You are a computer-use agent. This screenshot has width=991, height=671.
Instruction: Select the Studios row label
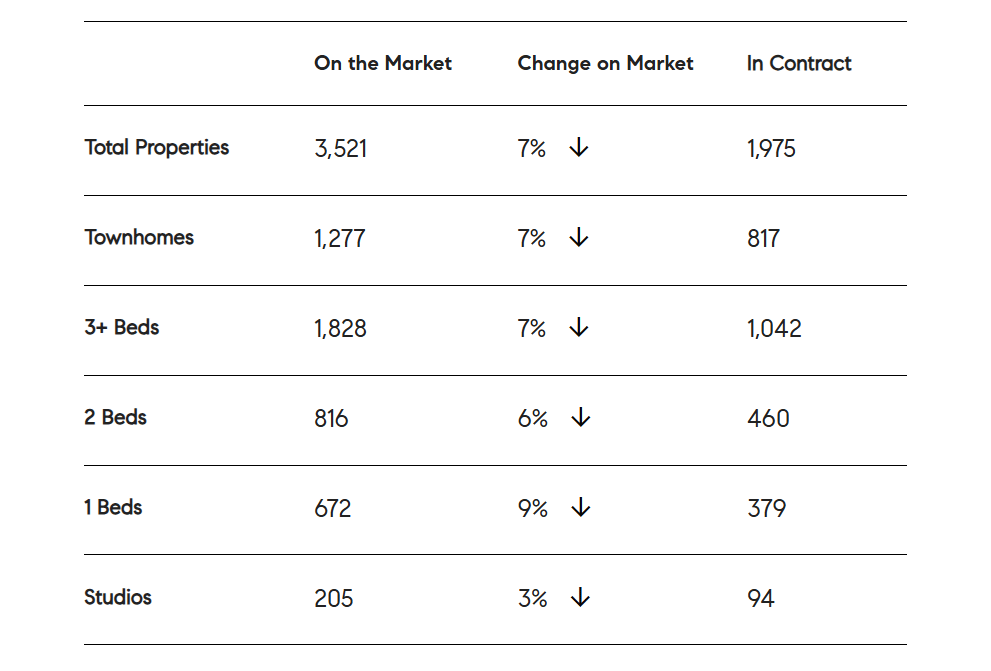point(118,598)
